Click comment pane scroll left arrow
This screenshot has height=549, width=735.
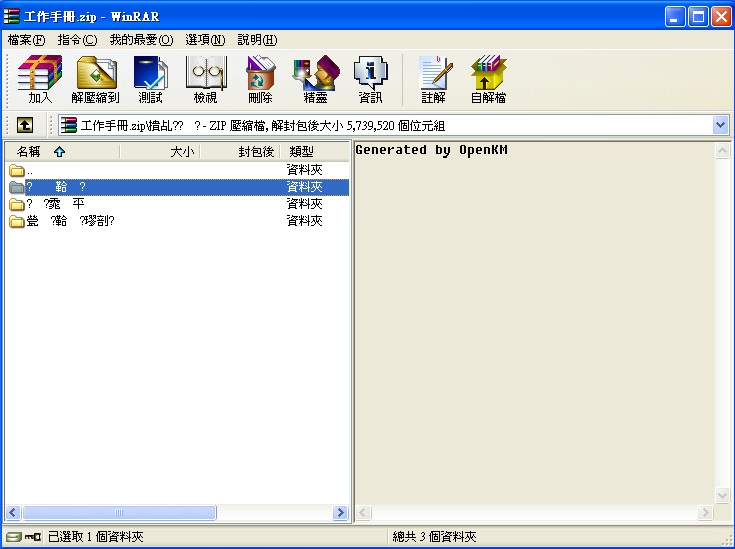(x=364, y=512)
